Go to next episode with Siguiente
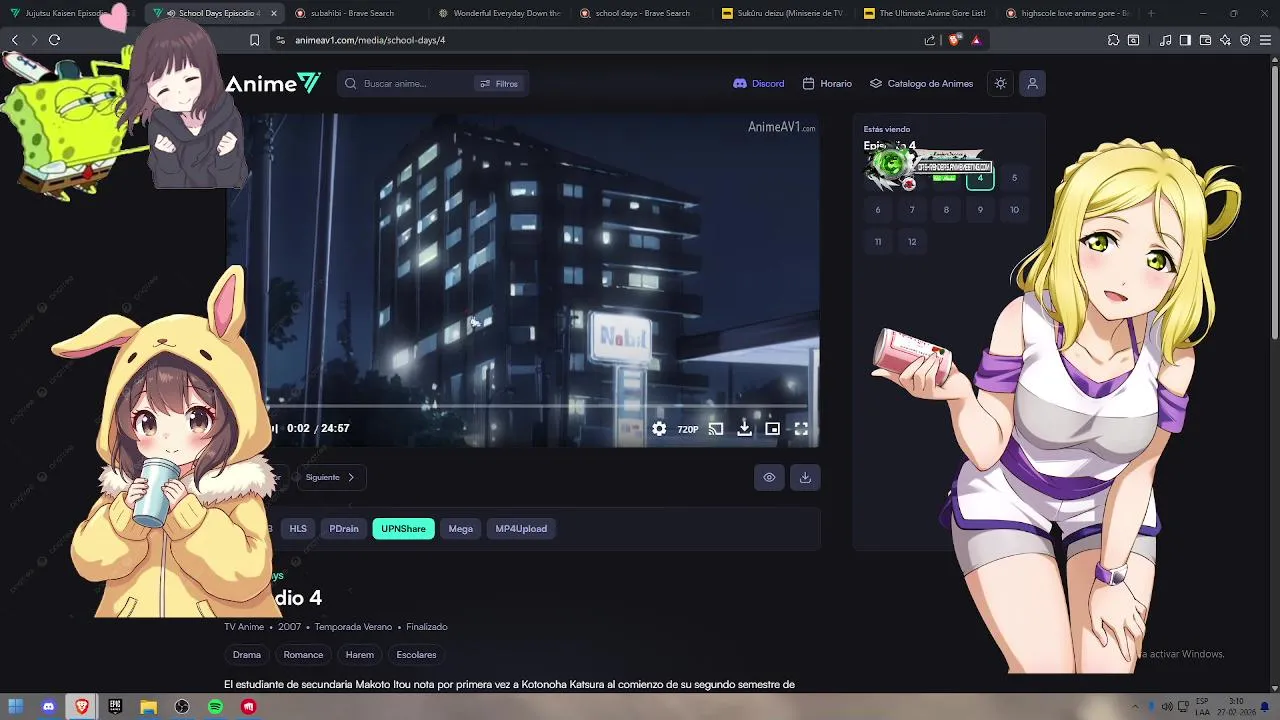Viewport: 1280px width, 720px height. [x=330, y=477]
